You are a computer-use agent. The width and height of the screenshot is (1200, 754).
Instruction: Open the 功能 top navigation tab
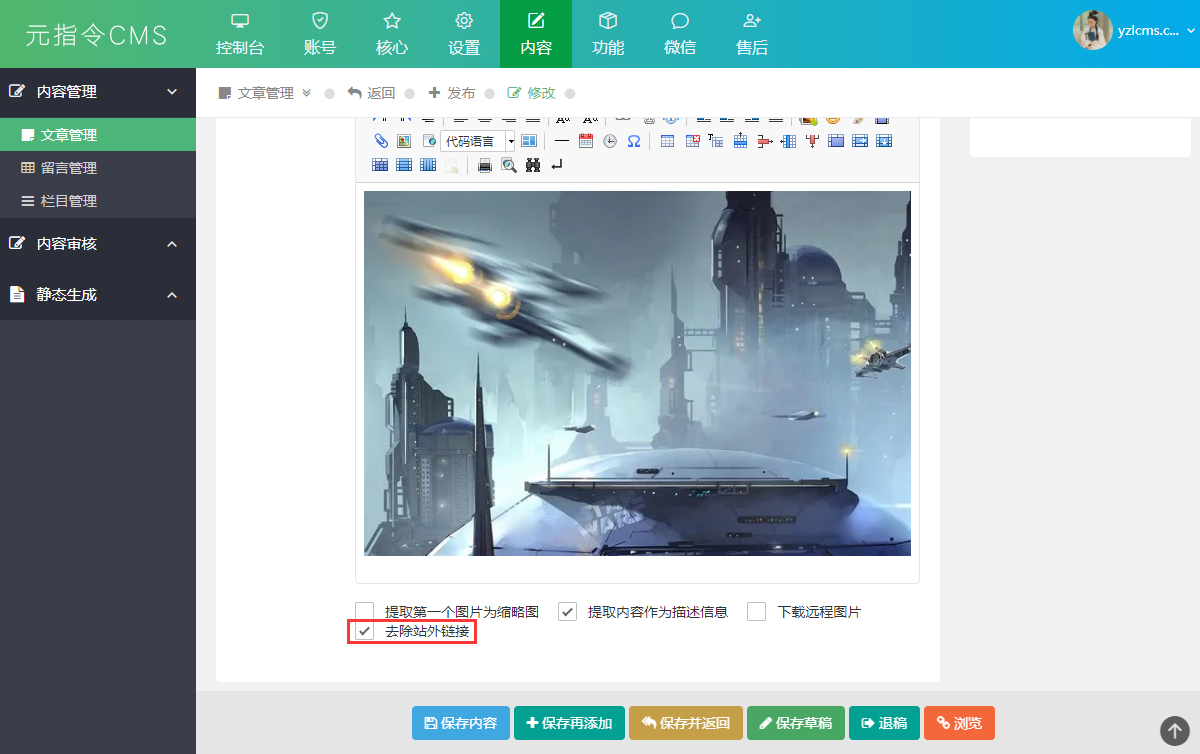click(x=608, y=34)
